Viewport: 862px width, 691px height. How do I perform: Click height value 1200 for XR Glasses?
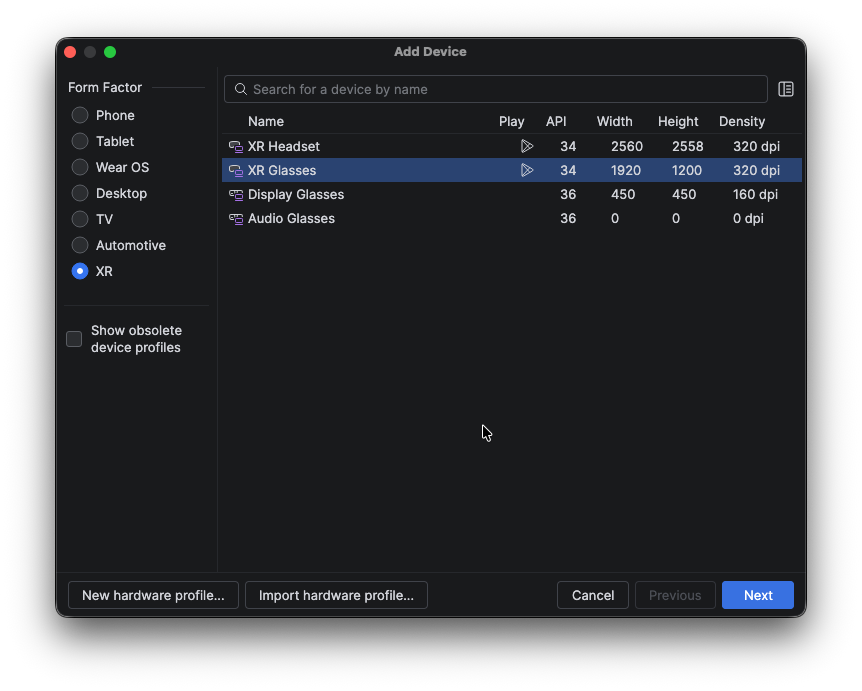687,170
